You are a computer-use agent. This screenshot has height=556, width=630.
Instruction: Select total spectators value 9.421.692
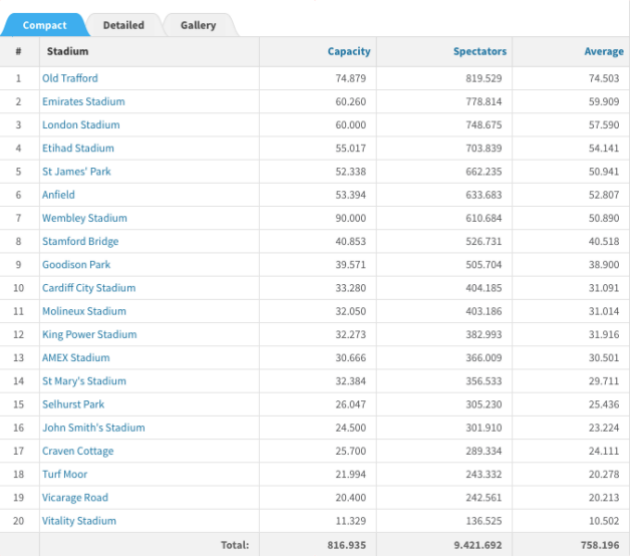(x=478, y=545)
